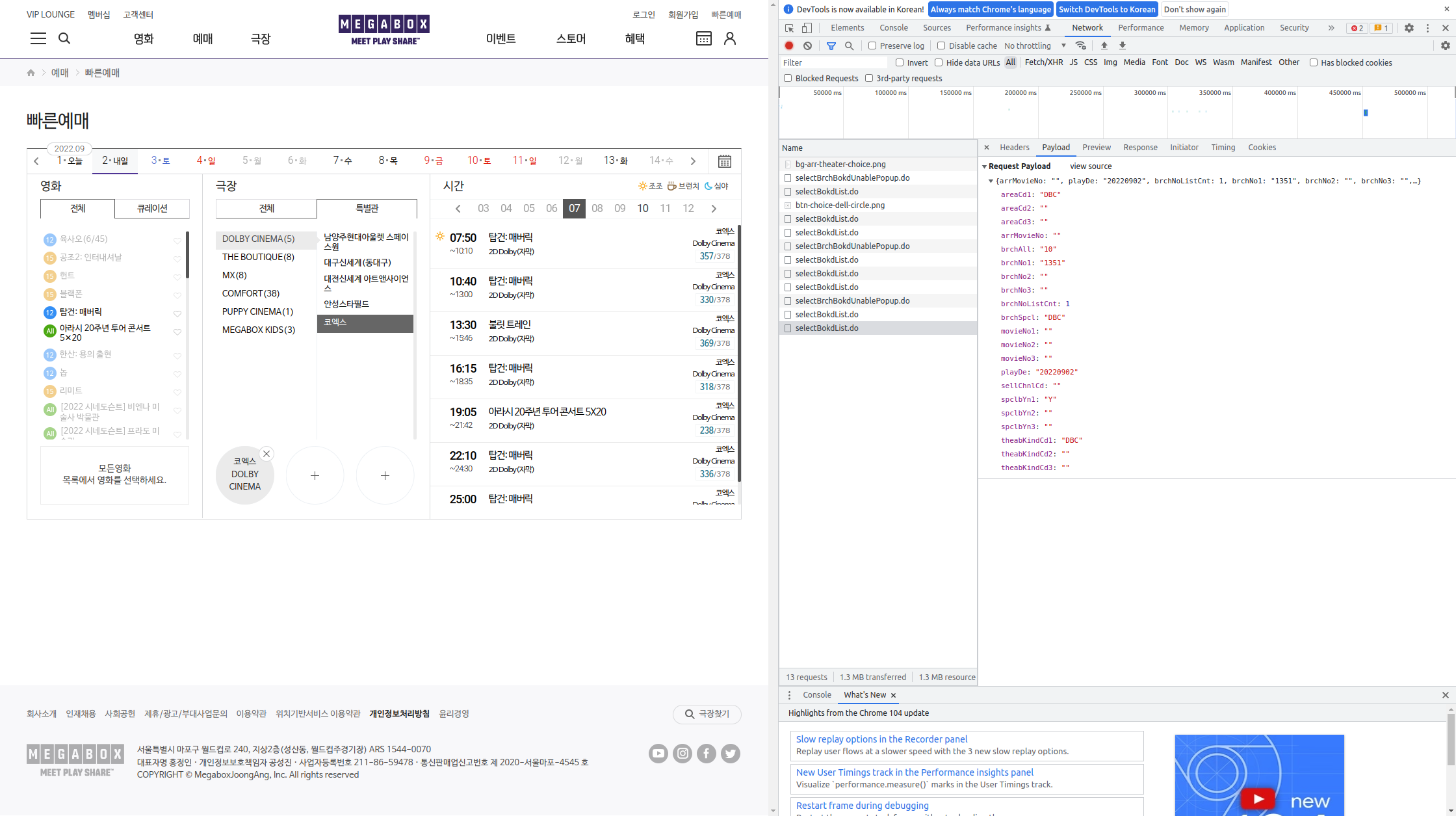Switch to the Headers tab

tap(1014, 148)
